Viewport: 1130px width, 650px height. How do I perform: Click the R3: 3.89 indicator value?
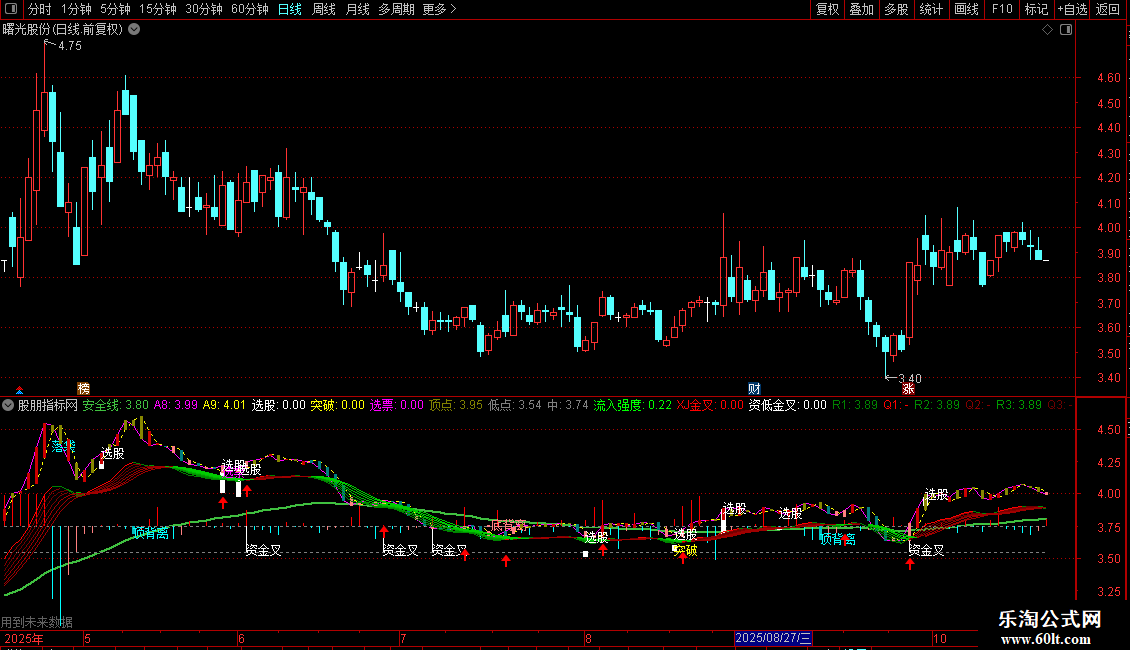(x=1019, y=405)
